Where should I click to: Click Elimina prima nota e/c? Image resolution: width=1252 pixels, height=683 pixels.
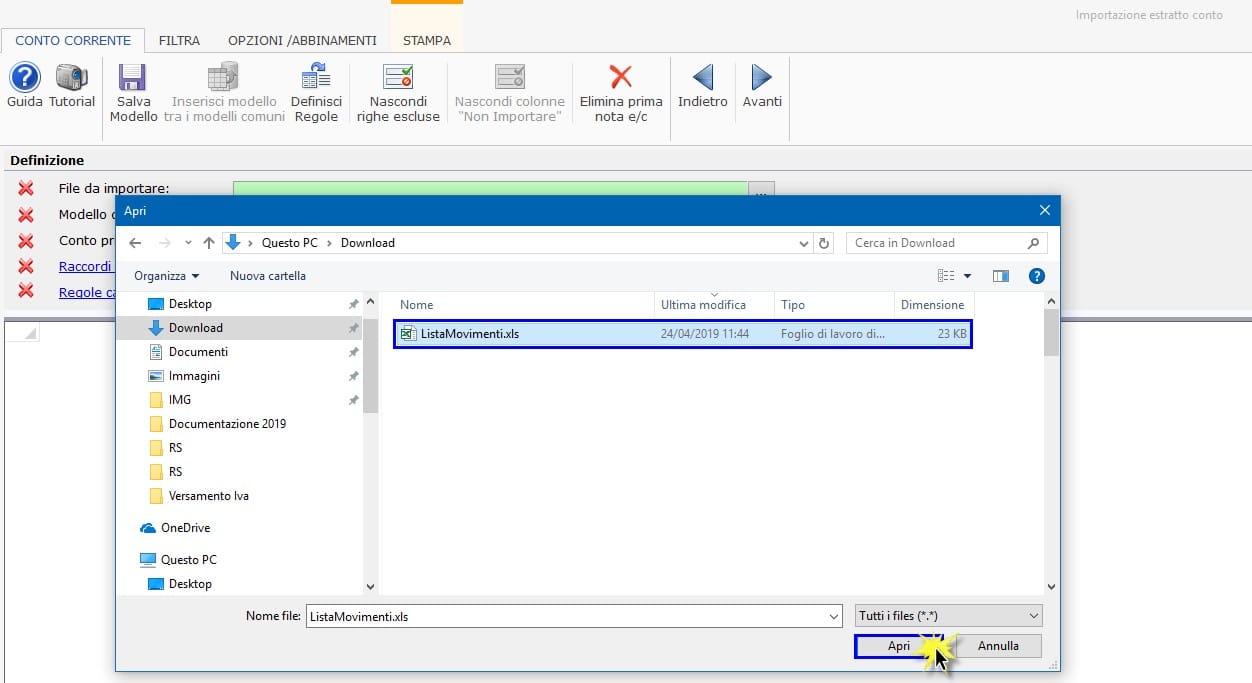point(621,78)
